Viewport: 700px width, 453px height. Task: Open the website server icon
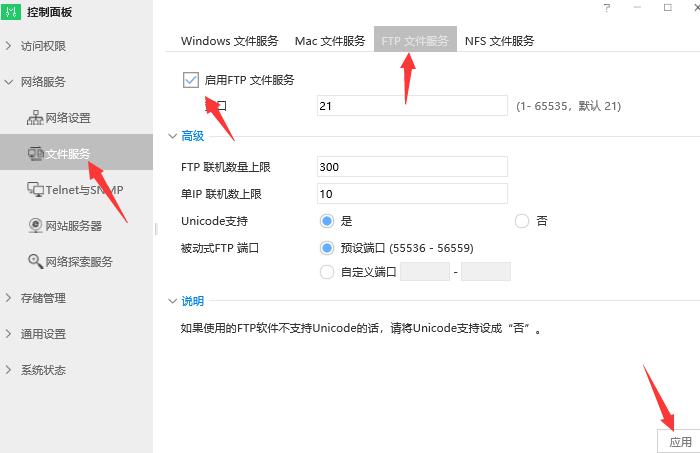pyautogui.click(x=35, y=226)
